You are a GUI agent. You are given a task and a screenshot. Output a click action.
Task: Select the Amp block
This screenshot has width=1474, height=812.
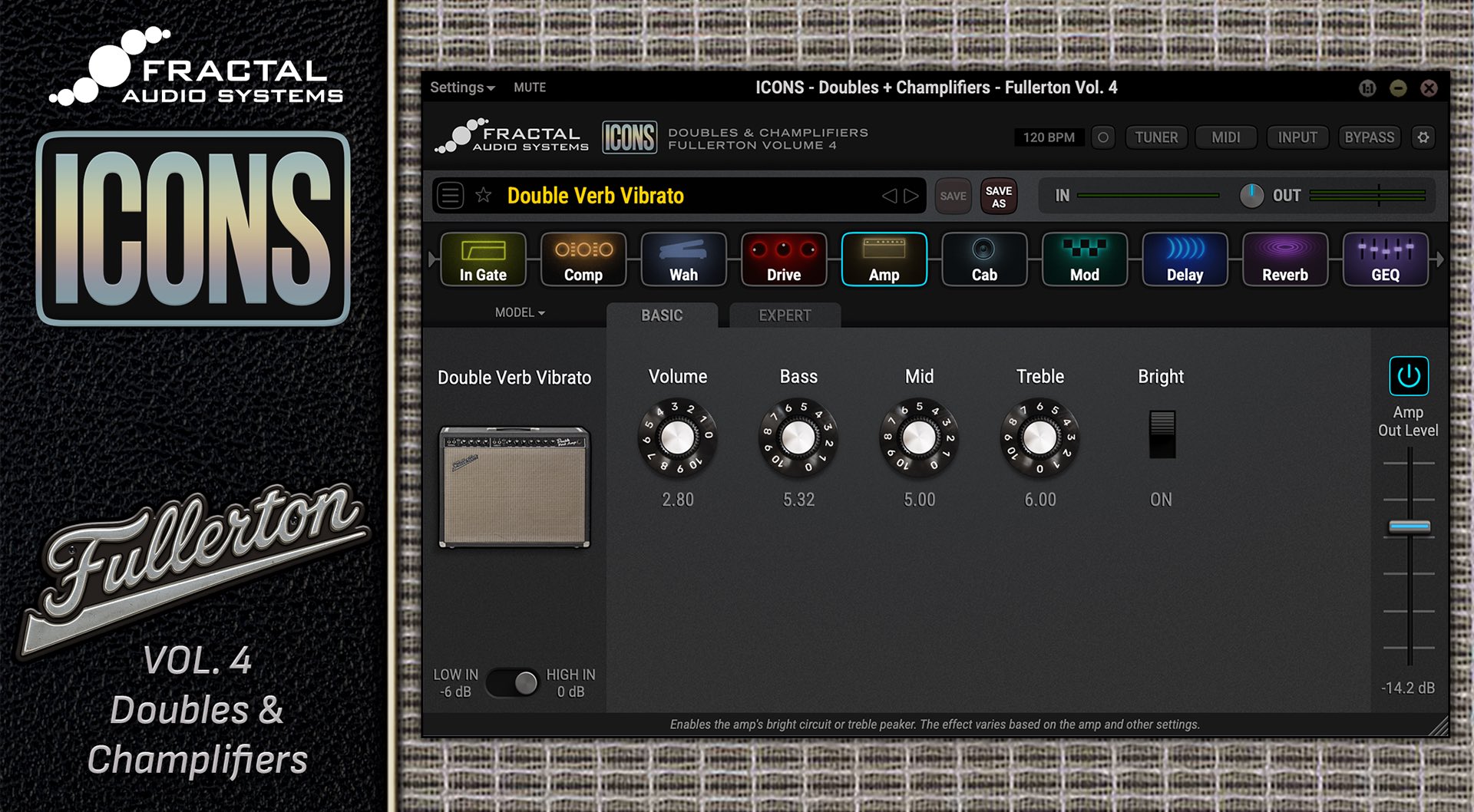pyautogui.click(x=884, y=259)
